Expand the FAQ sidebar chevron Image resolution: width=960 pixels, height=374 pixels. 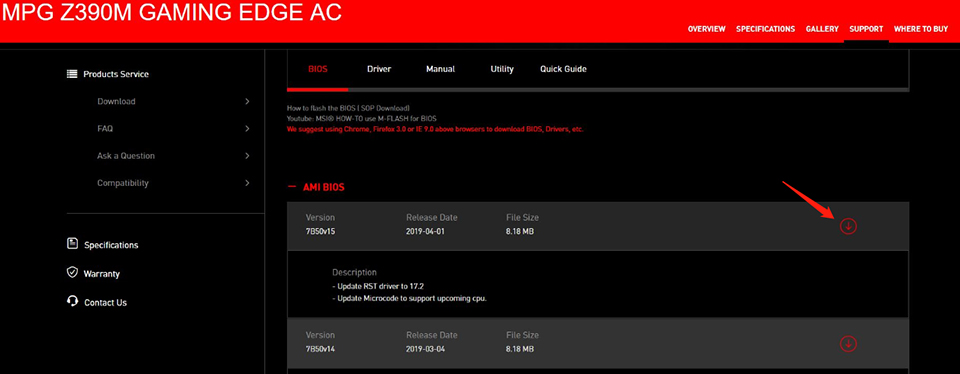[247, 129]
